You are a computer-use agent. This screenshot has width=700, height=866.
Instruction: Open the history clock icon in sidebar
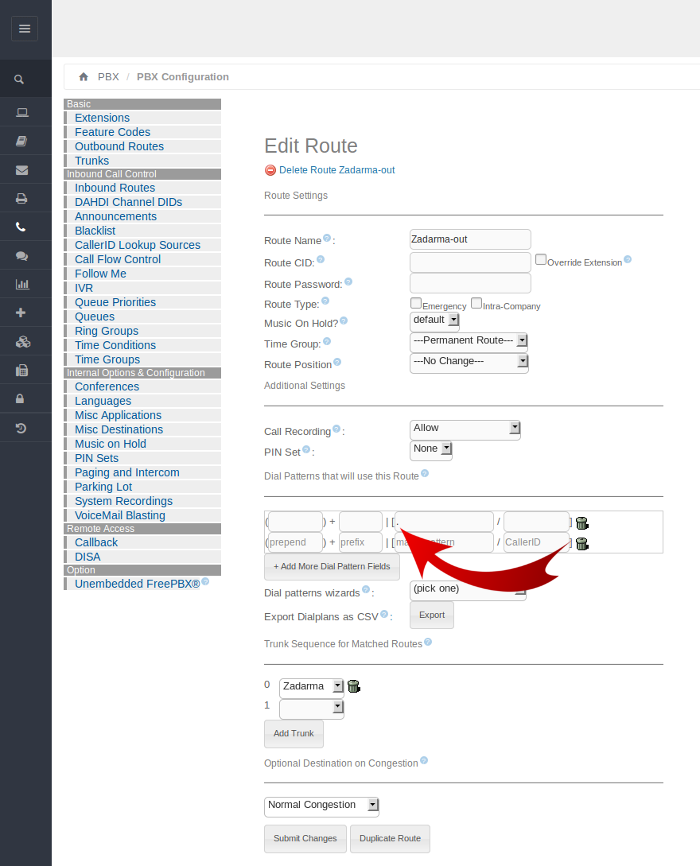[21, 428]
